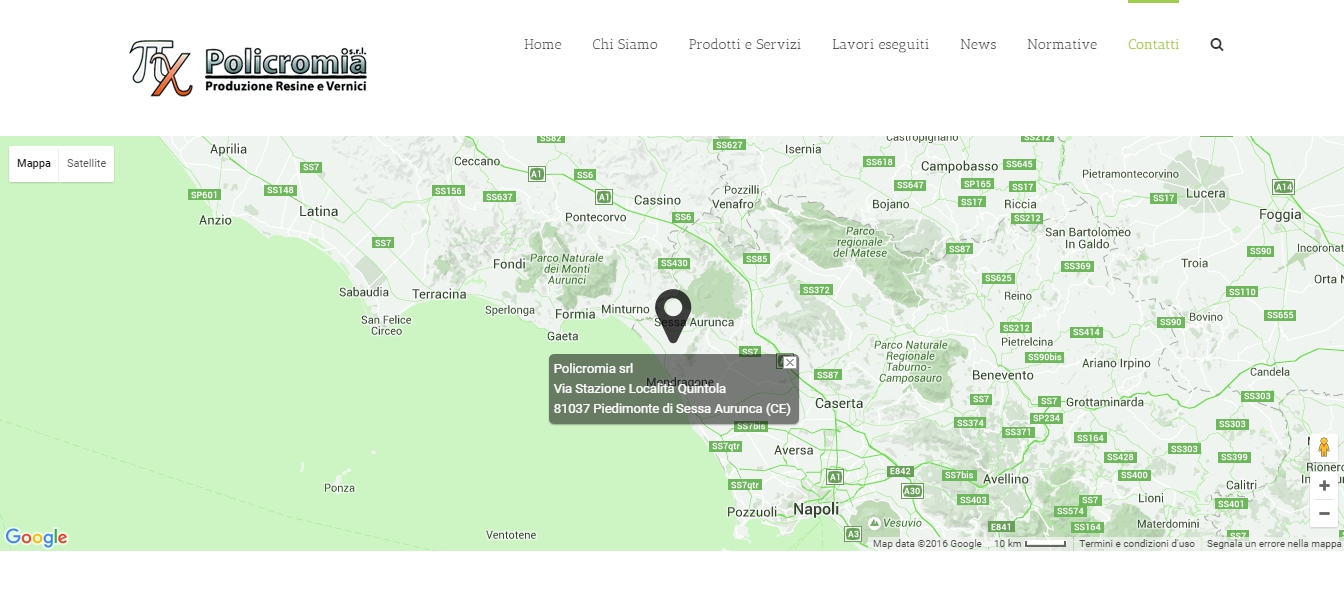Viewport: 1344px width, 593px height.
Task: Click the Lucera town label
Action: 1205,193
